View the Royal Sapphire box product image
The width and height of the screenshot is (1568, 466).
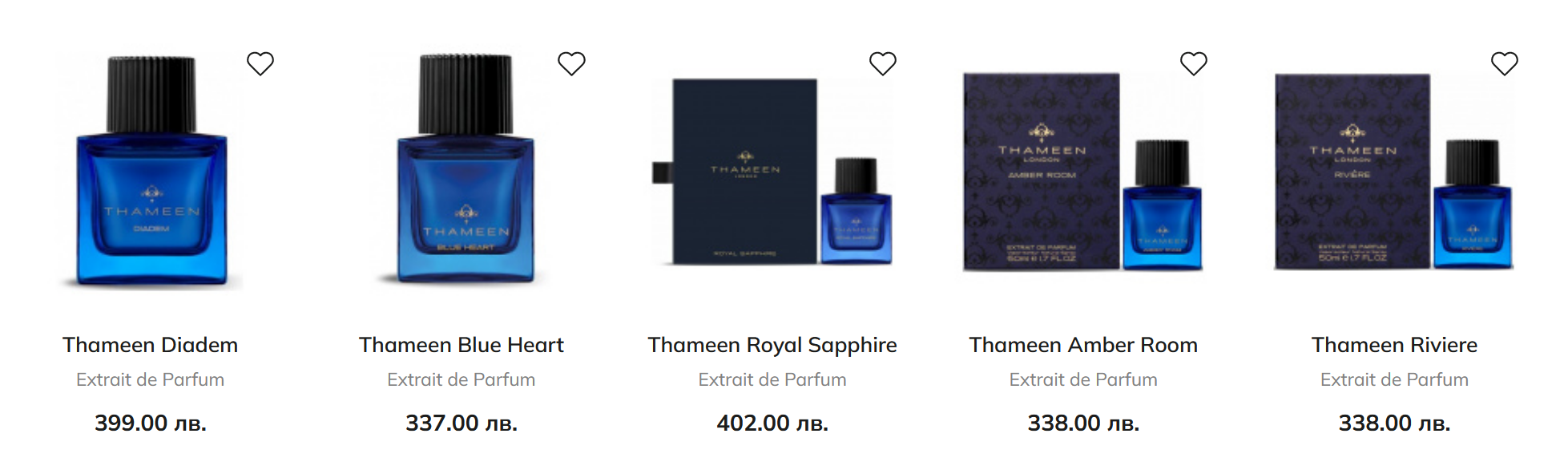coord(772,171)
